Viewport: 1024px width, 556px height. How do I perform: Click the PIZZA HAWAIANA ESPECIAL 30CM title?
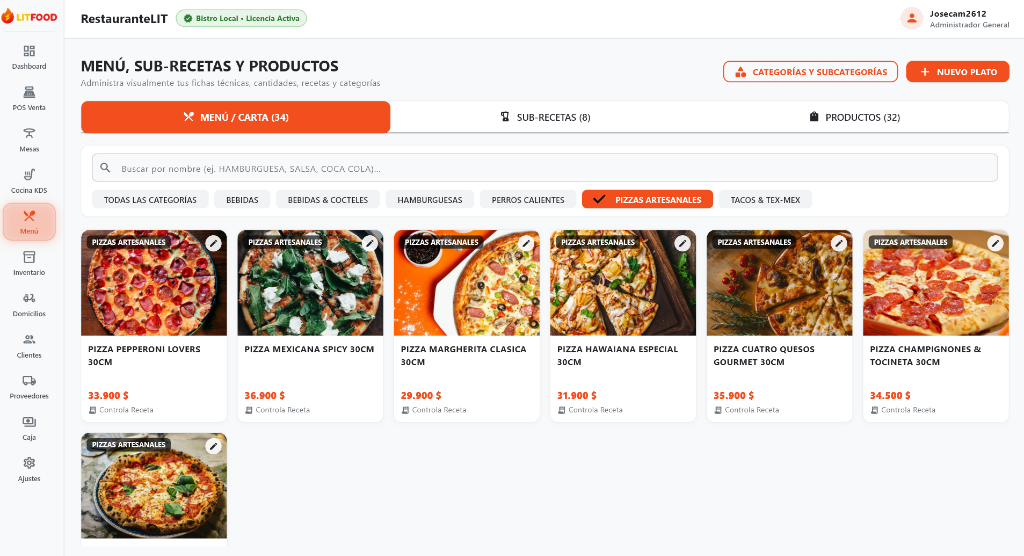[618, 355]
